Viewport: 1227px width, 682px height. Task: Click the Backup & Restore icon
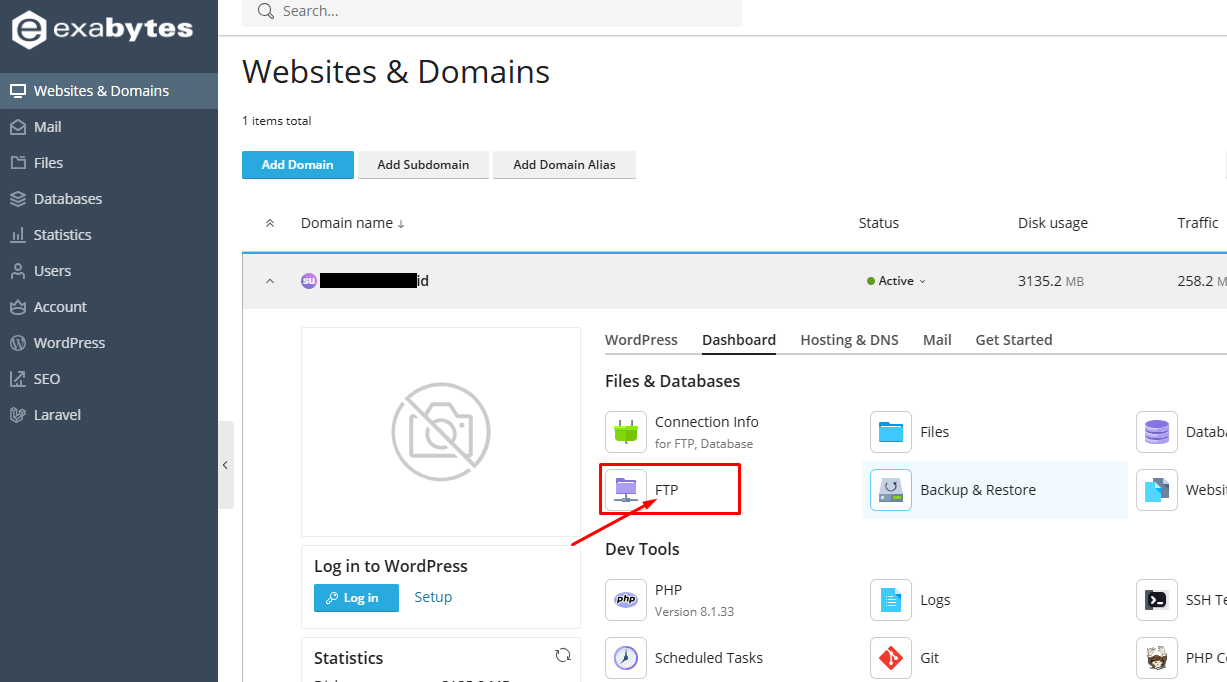[x=891, y=490]
